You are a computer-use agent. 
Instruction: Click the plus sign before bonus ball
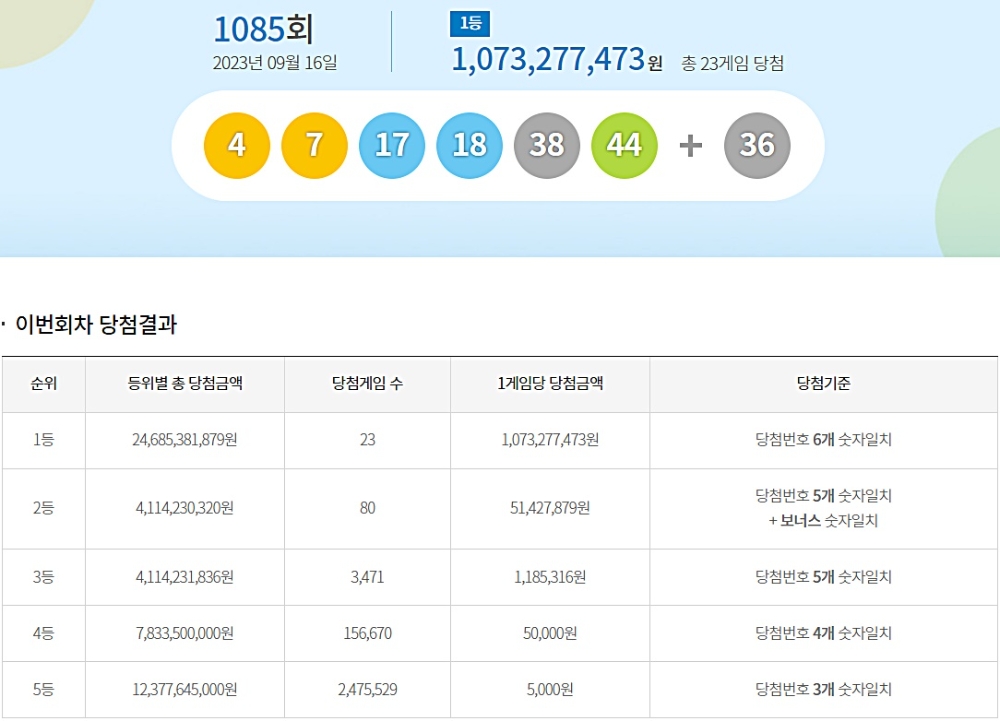click(x=691, y=146)
